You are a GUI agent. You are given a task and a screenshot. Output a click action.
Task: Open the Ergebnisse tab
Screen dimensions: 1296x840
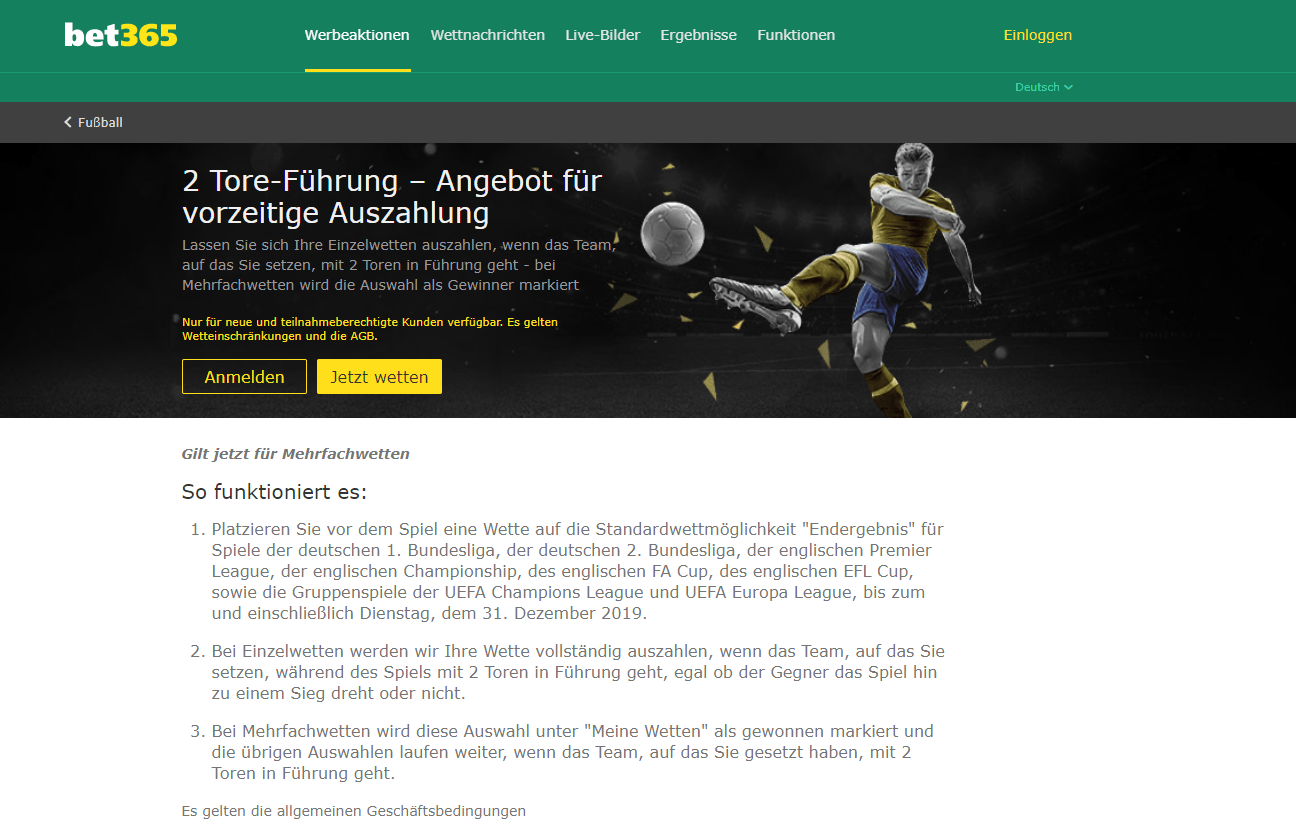[698, 35]
